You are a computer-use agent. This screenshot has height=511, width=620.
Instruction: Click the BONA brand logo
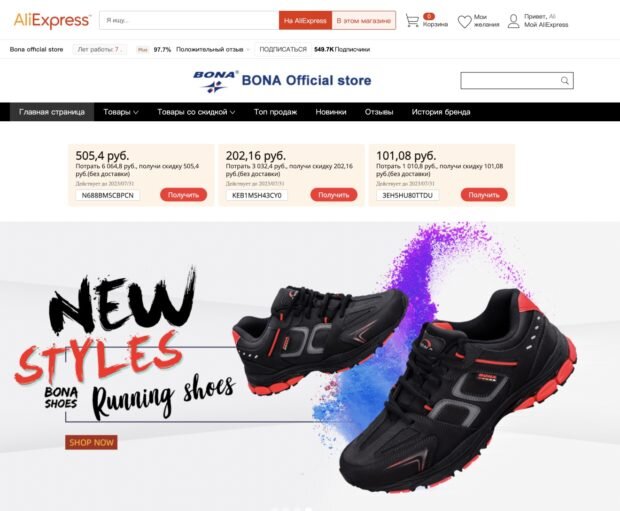(215, 81)
